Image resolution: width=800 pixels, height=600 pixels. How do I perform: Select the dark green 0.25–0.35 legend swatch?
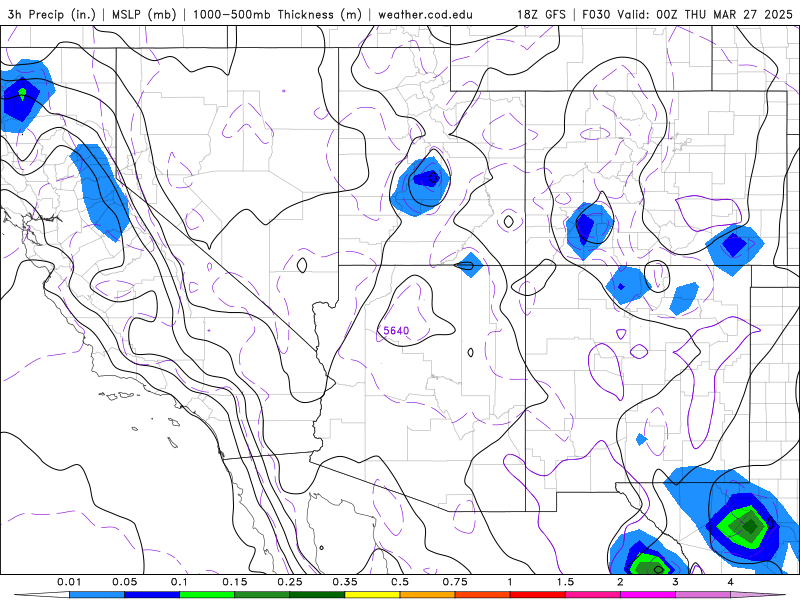[317, 595]
